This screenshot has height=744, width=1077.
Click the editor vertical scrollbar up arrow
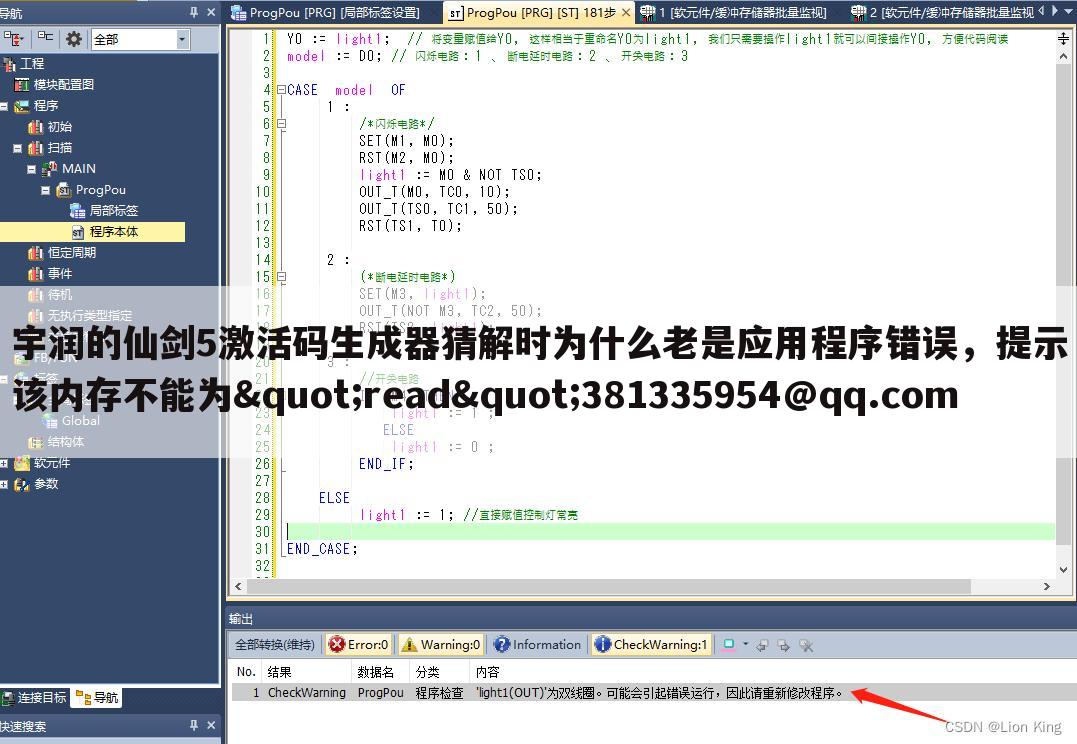coord(1063,58)
